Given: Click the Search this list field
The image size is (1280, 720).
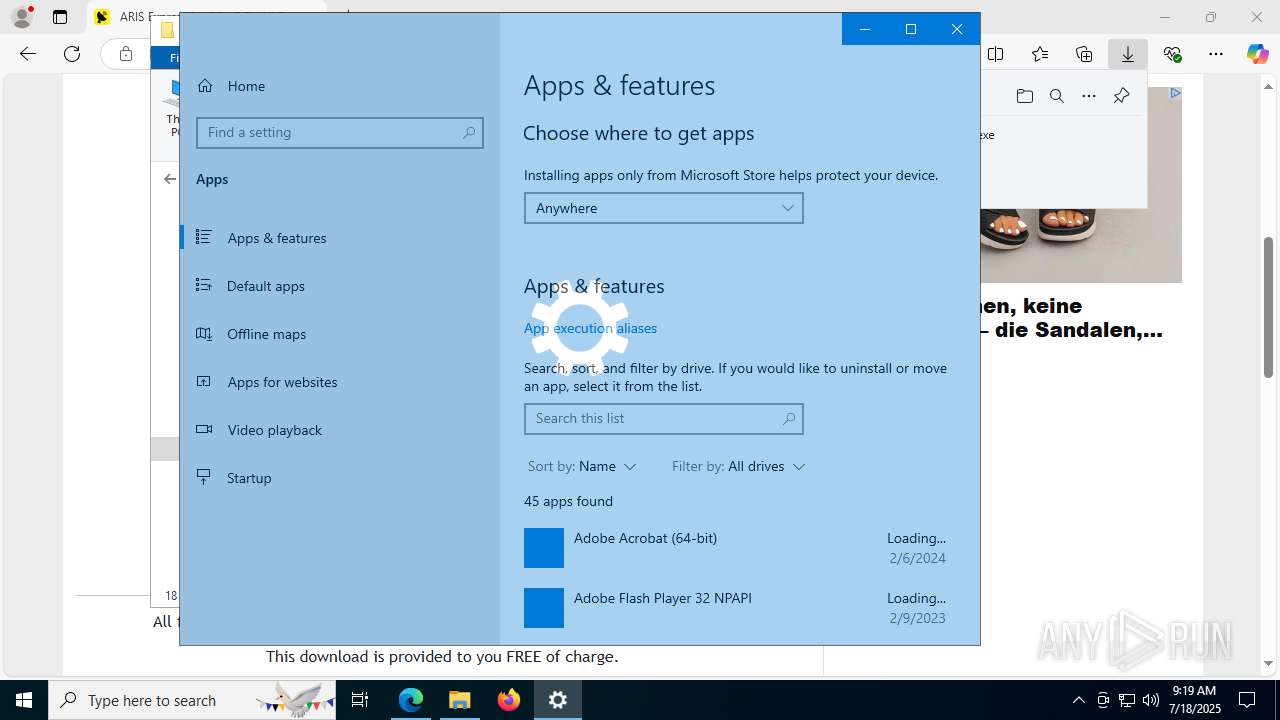Looking at the screenshot, I should (663, 418).
